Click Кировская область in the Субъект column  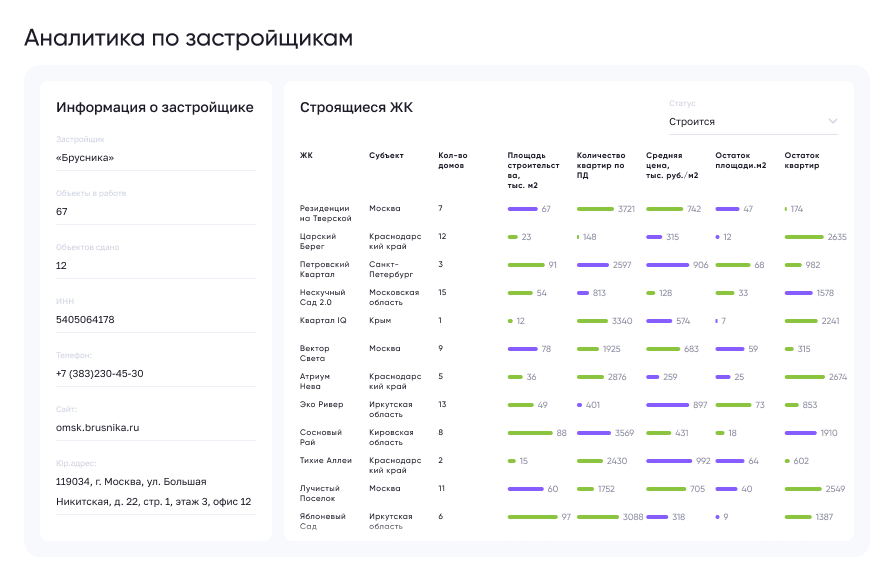point(391,437)
